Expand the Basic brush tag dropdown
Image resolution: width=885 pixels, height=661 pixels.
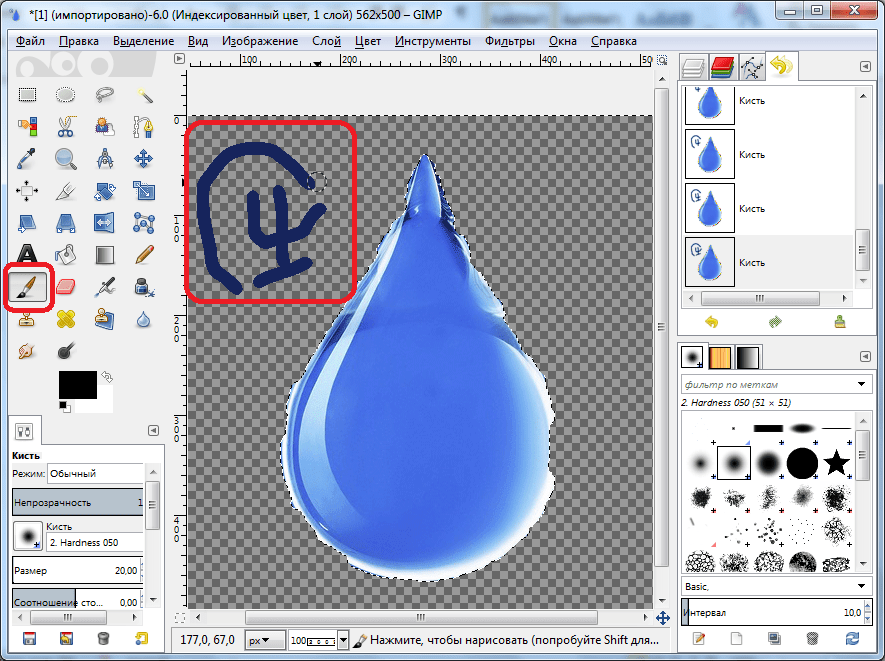862,586
